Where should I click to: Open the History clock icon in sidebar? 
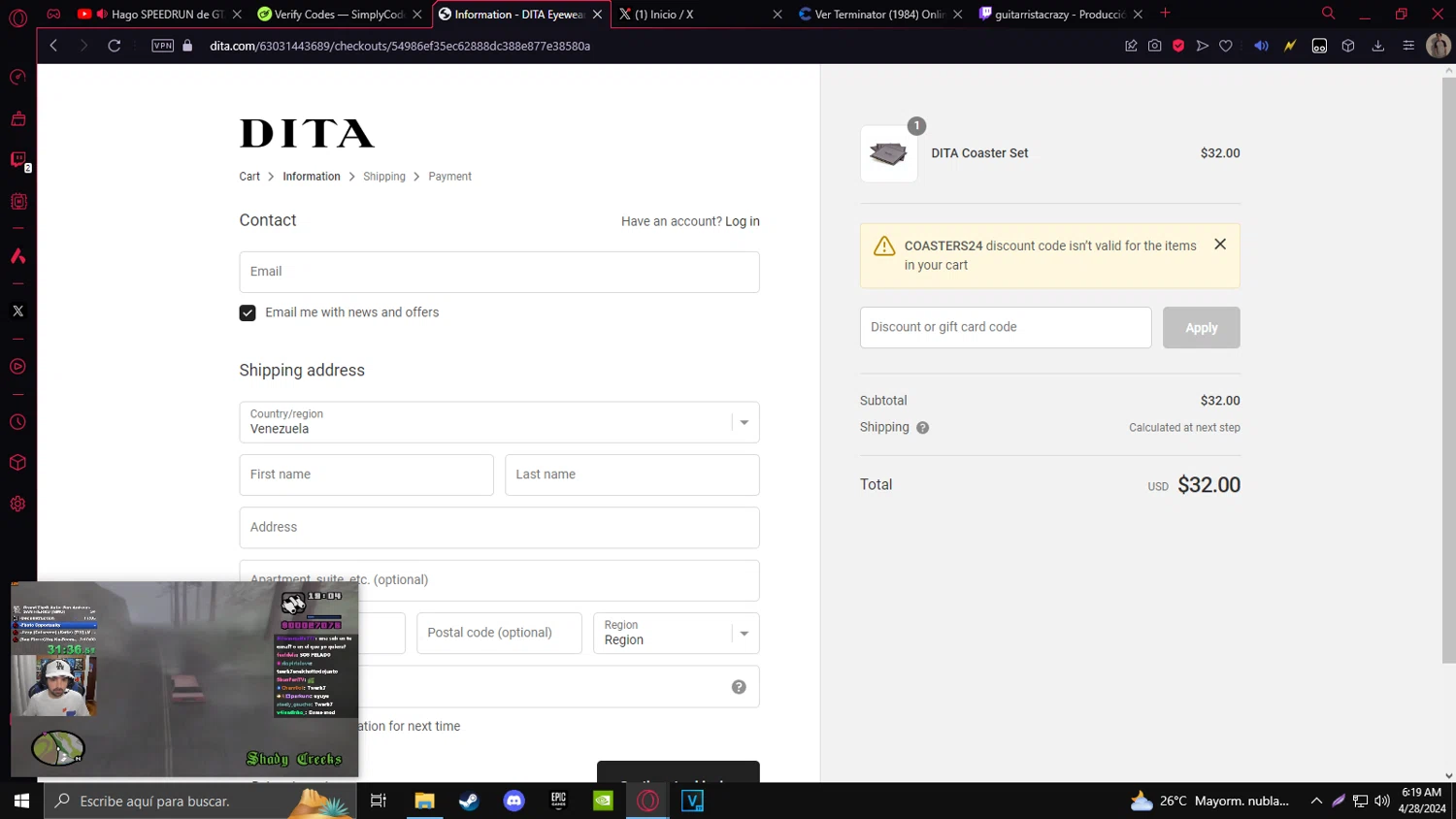(17, 422)
